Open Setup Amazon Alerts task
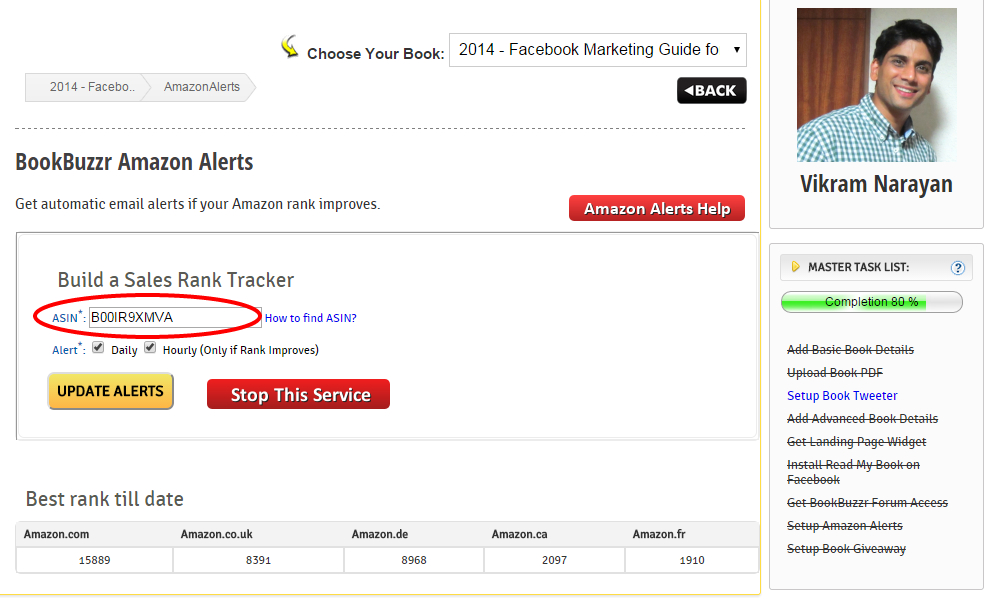 click(x=845, y=525)
